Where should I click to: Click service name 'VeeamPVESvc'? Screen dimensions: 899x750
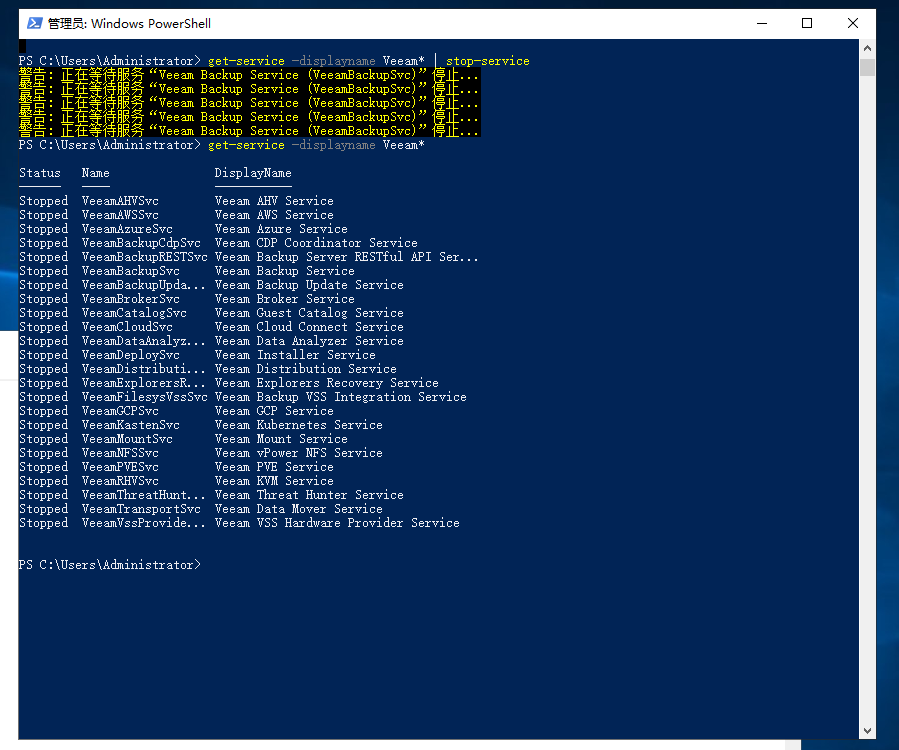point(120,467)
